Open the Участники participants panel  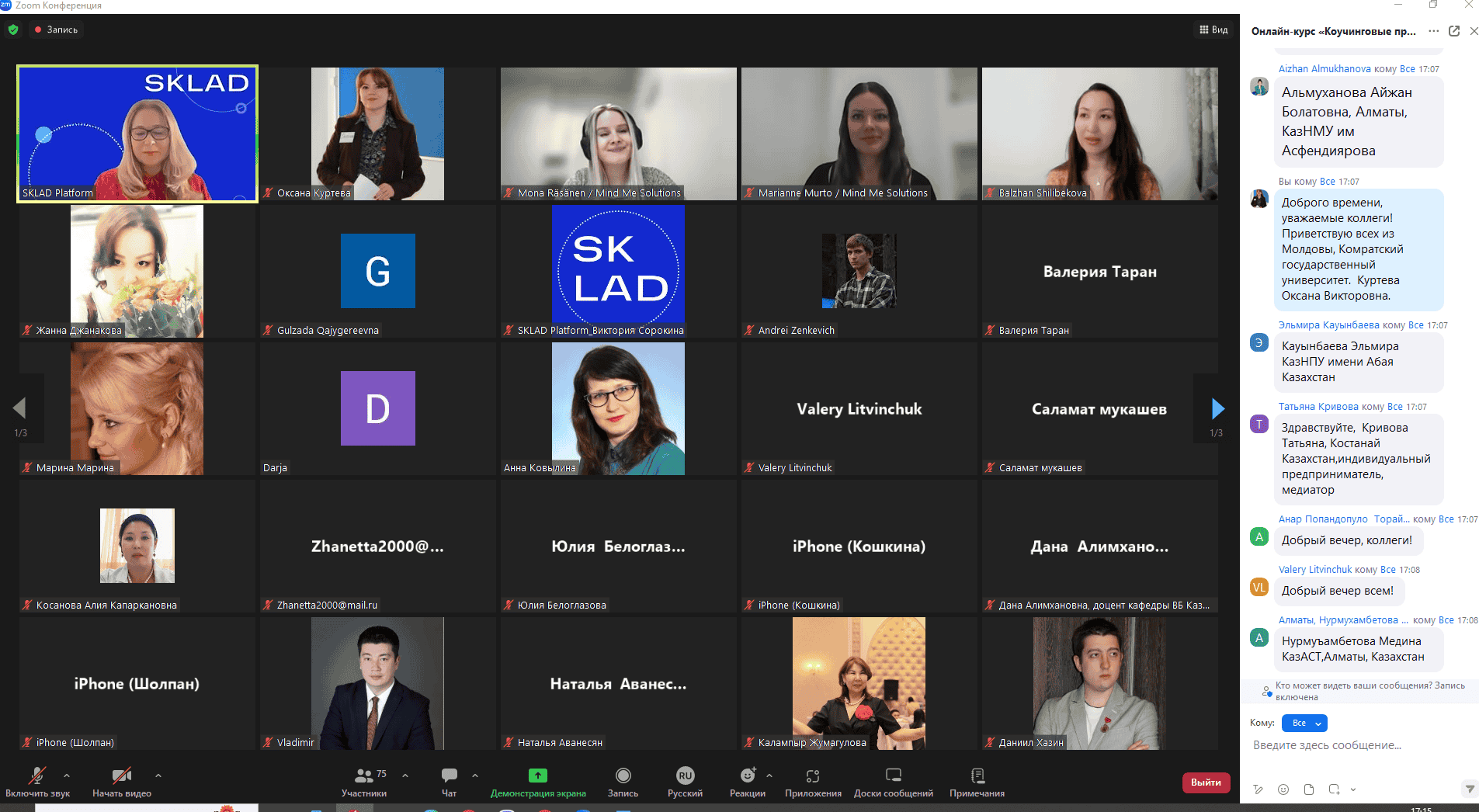(363, 782)
